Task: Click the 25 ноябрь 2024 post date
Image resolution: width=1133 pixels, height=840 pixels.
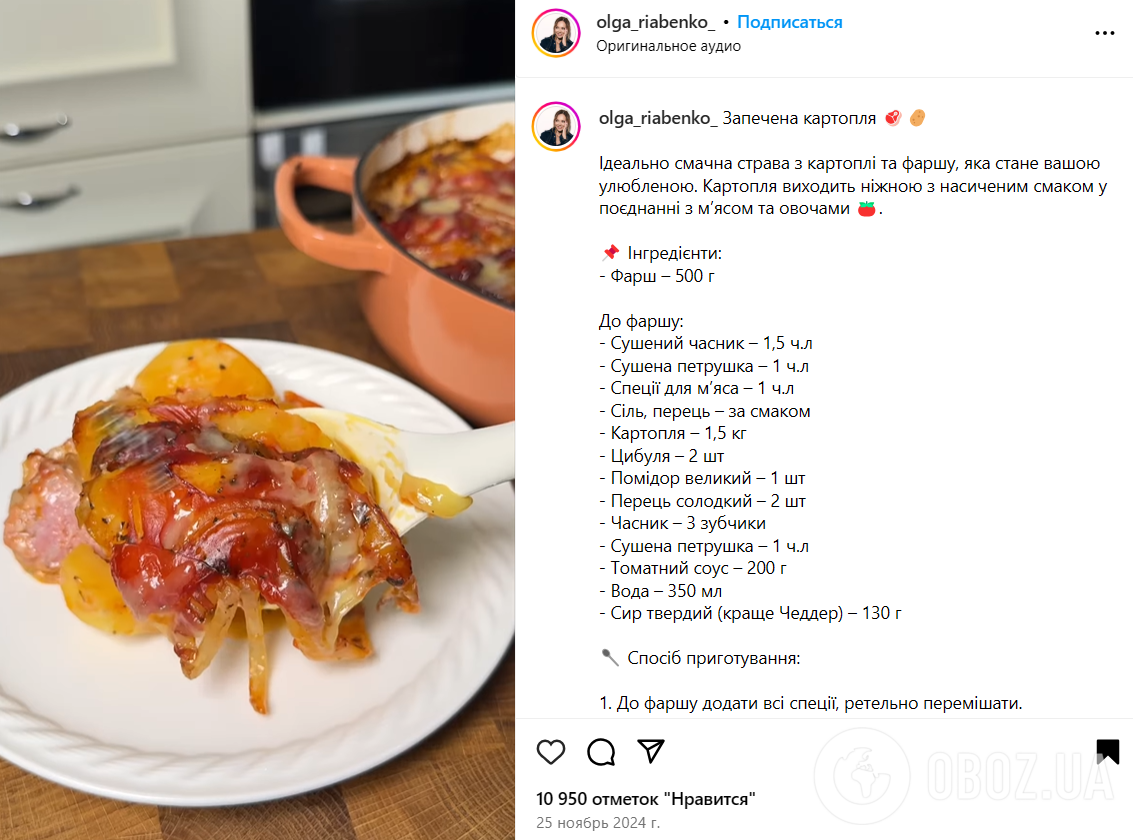Action: (598, 823)
